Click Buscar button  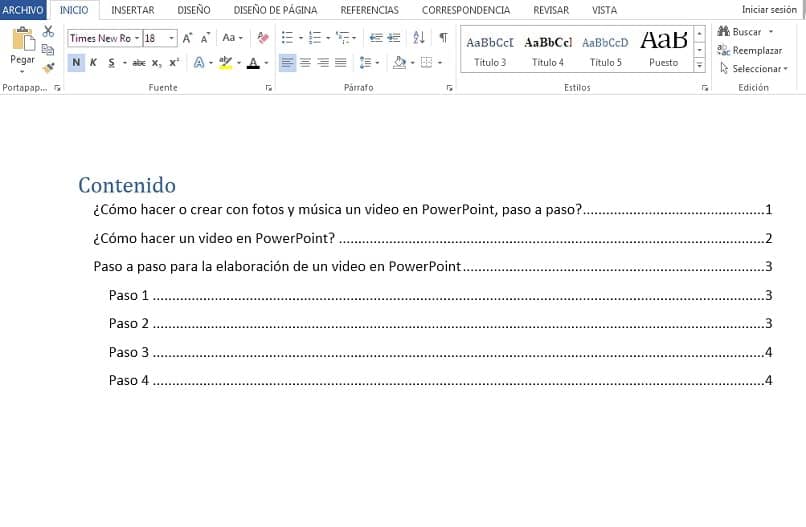pos(744,32)
